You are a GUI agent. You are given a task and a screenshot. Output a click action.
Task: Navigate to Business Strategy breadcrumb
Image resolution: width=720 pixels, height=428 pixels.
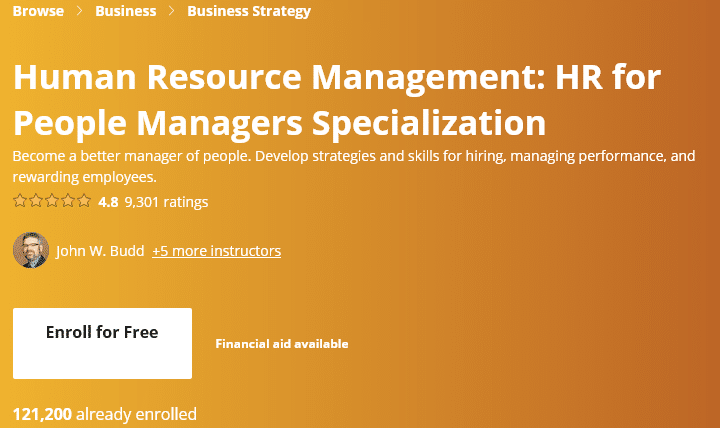point(249,11)
